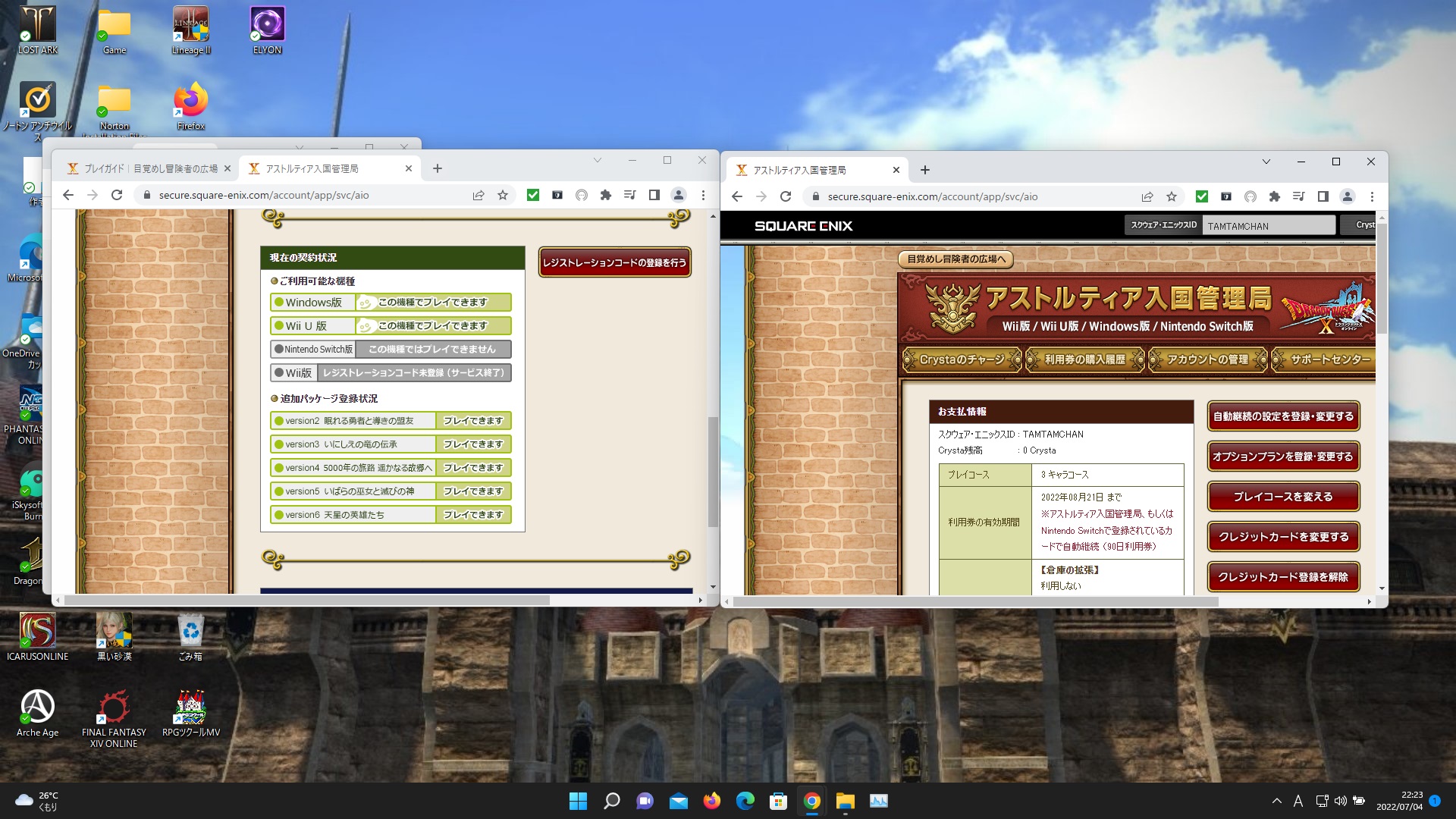Screen dimensions: 1456x819
Task: Show hidden system tray icons
Action: (x=1277, y=801)
